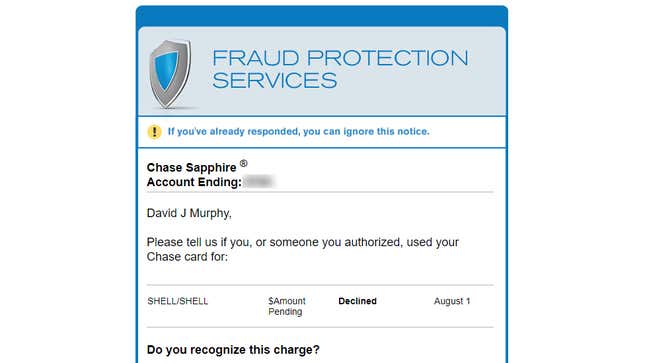The width and height of the screenshot is (645, 363).
Task: Click the August 1 transaction date
Action: 452,301
